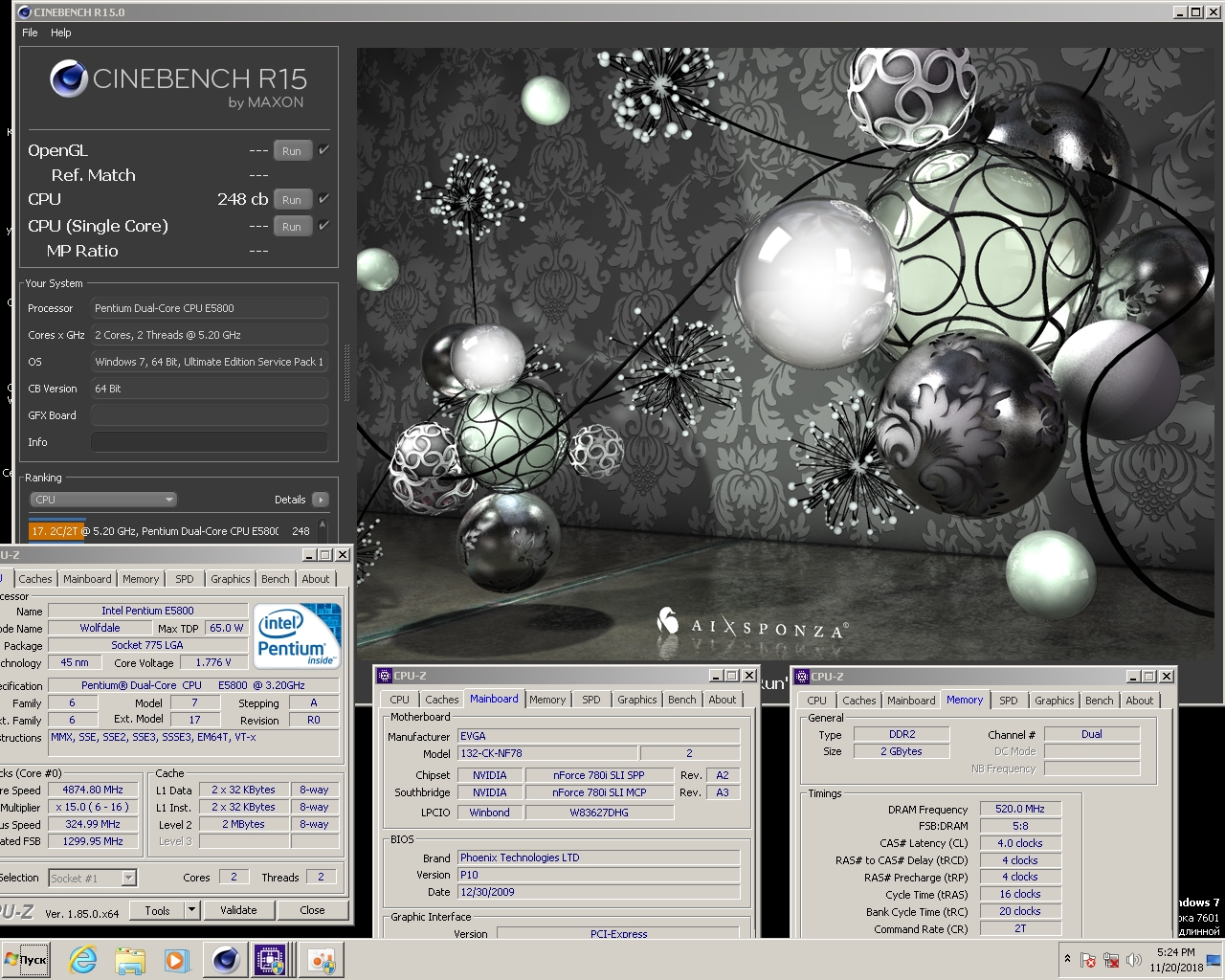
Task: Open the volume speaker icon in tray
Action: coord(1134,960)
